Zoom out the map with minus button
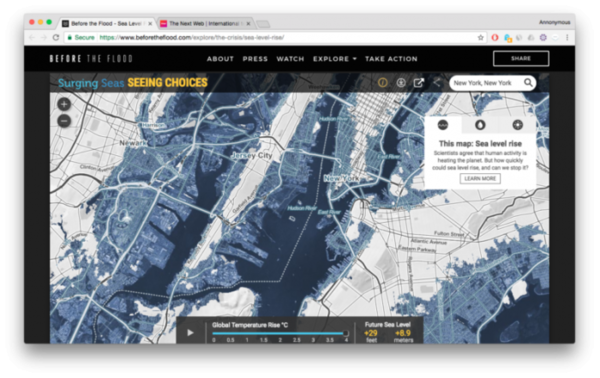 click(x=64, y=121)
